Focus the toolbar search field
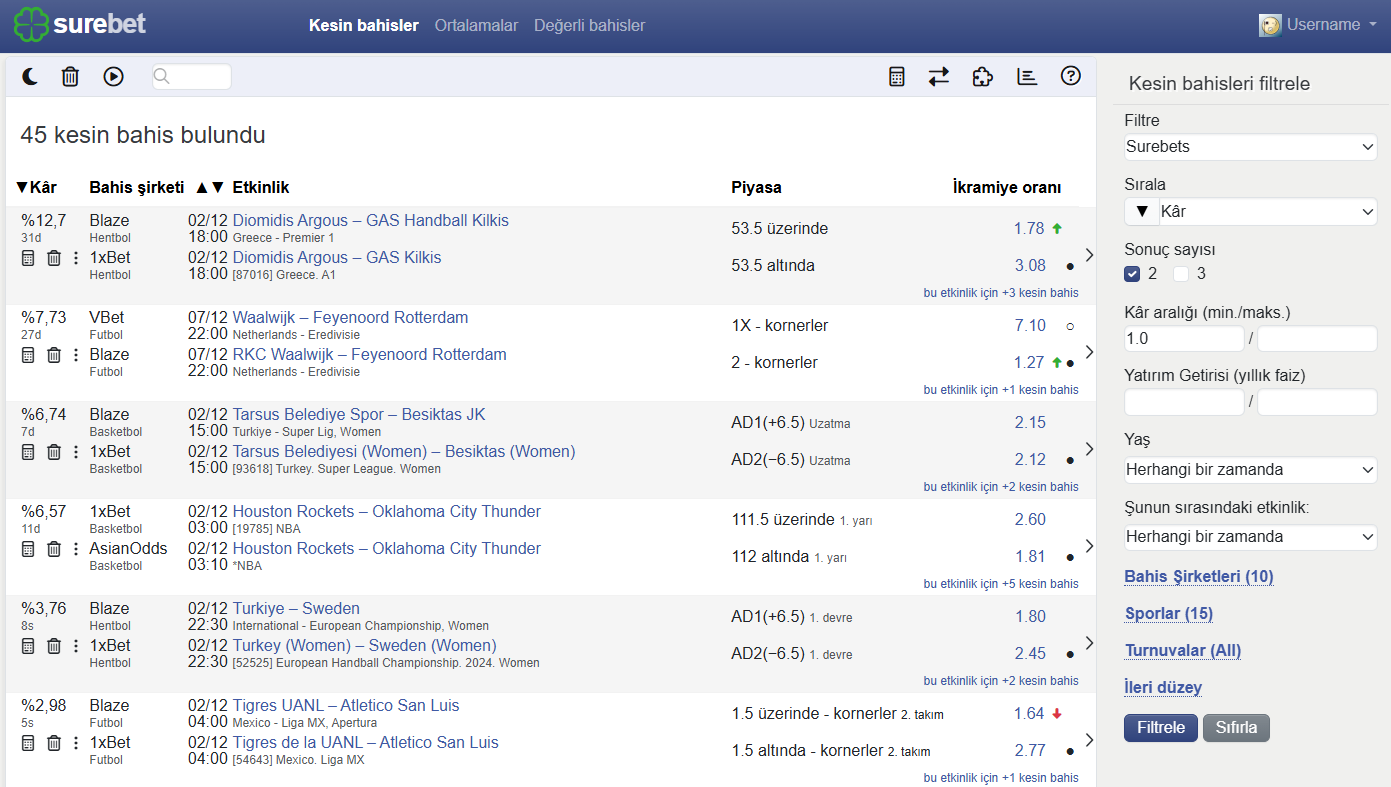 [x=192, y=77]
